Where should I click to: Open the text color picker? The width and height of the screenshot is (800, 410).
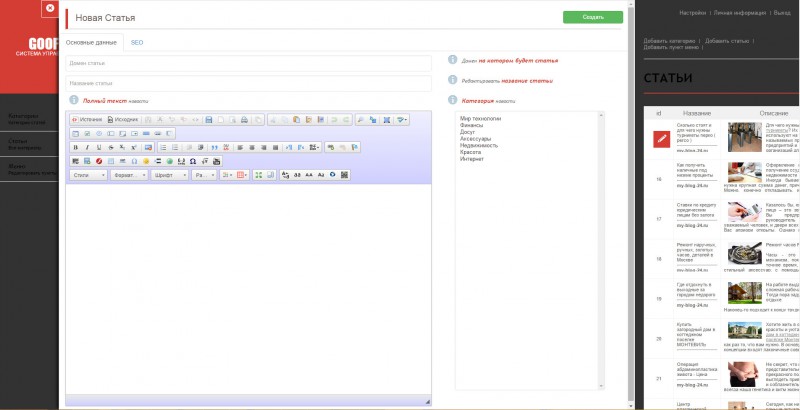point(227,175)
